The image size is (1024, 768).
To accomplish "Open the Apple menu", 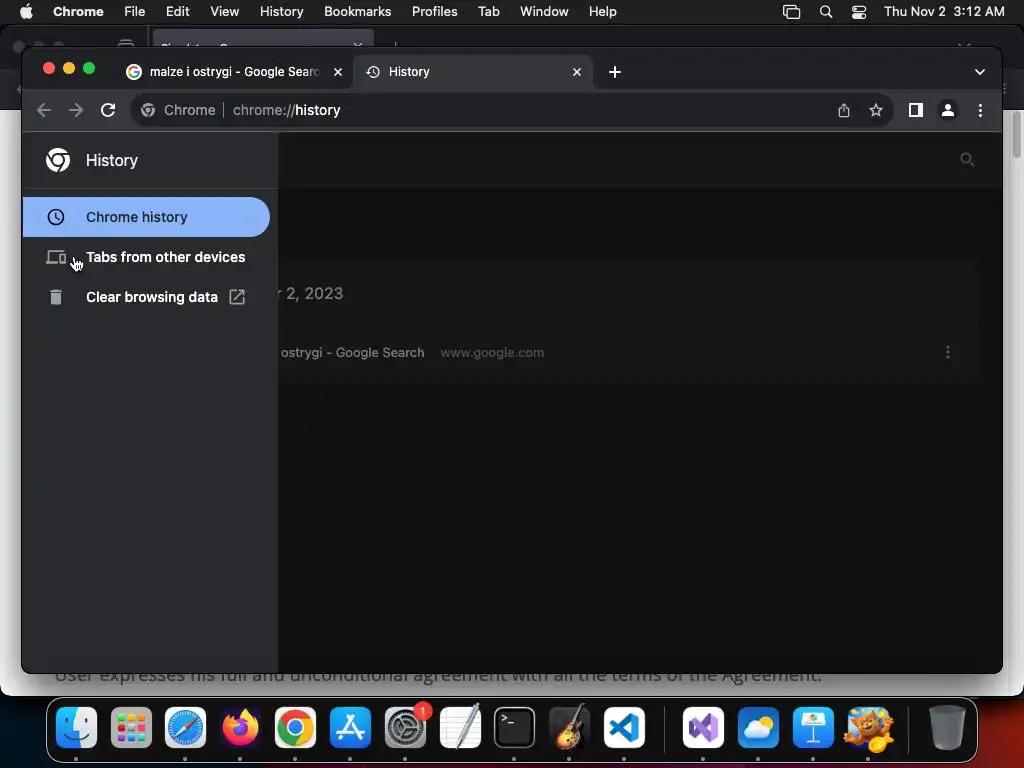I will [x=26, y=11].
